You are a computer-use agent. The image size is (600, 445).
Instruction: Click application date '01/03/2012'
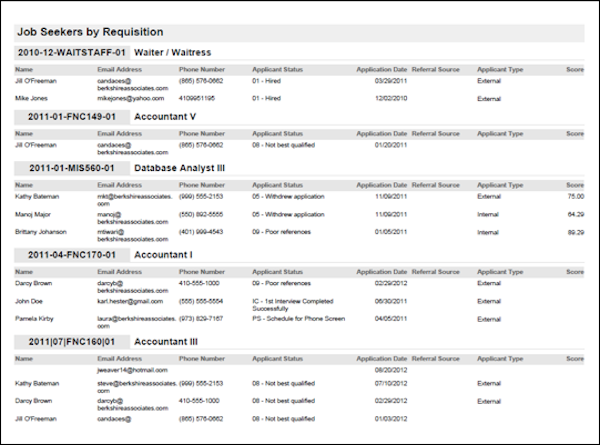(x=391, y=419)
